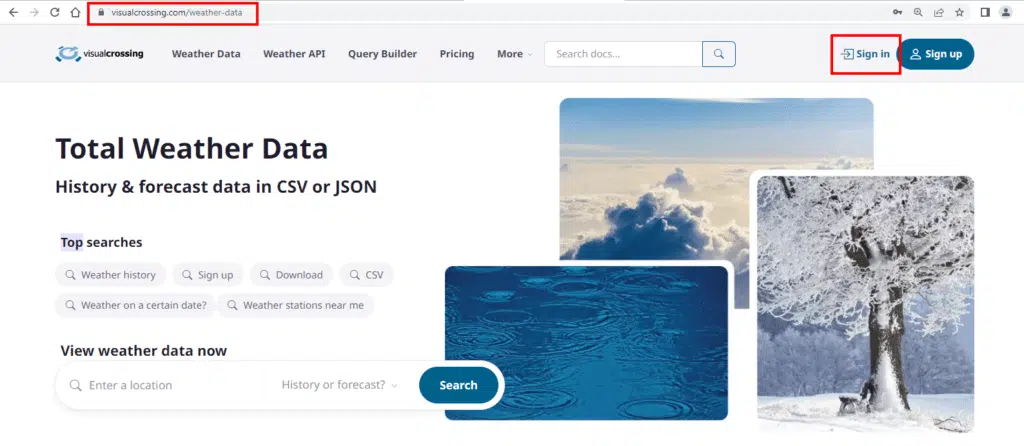Go to the Query Builder menu item

(x=382, y=54)
